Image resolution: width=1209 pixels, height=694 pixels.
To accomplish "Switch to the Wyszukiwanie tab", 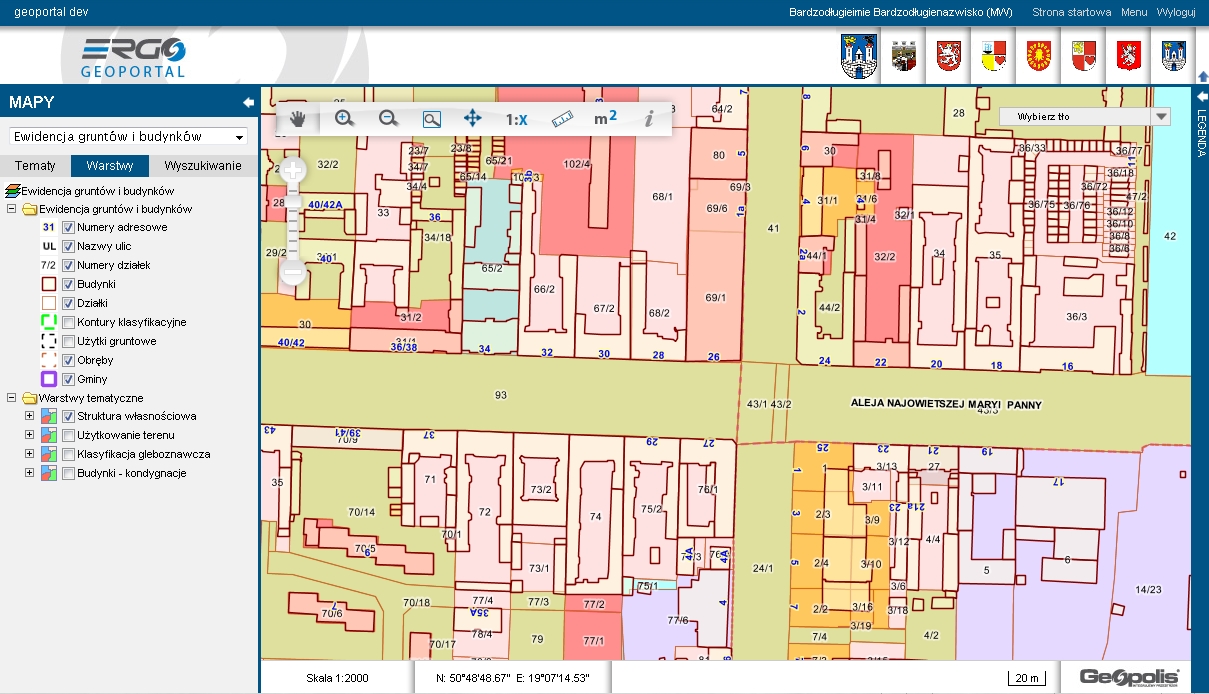I will click(203, 166).
